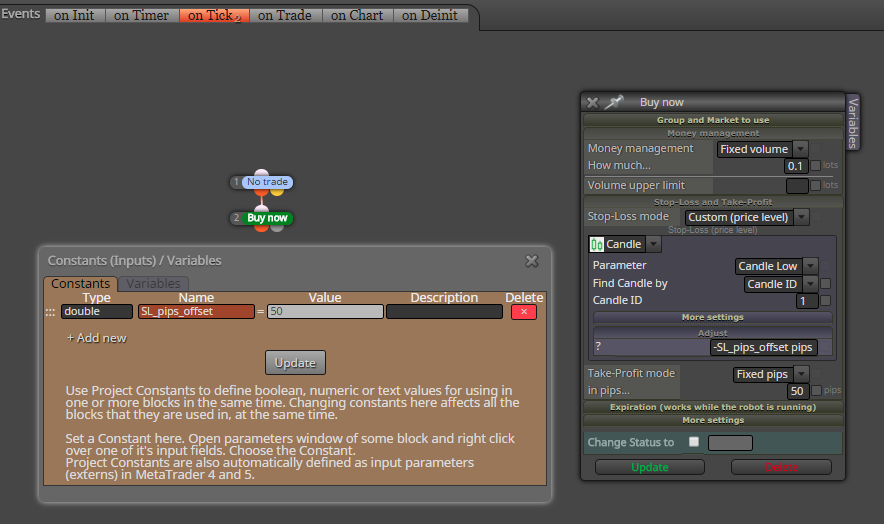884x524 pixels.
Task: Edit the SL_pips_offset Name field
Action: point(196,311)
